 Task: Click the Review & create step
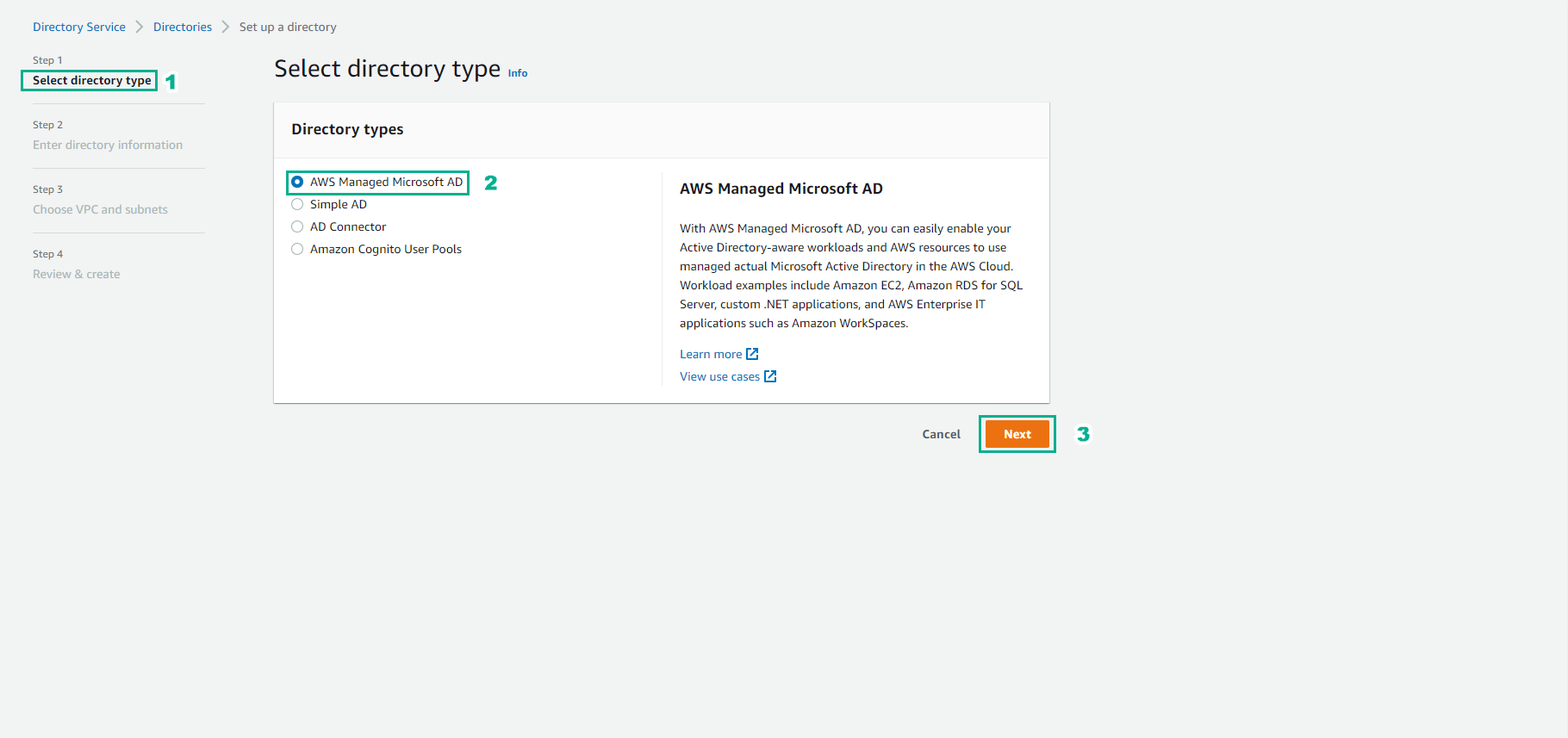coord(77,274)
